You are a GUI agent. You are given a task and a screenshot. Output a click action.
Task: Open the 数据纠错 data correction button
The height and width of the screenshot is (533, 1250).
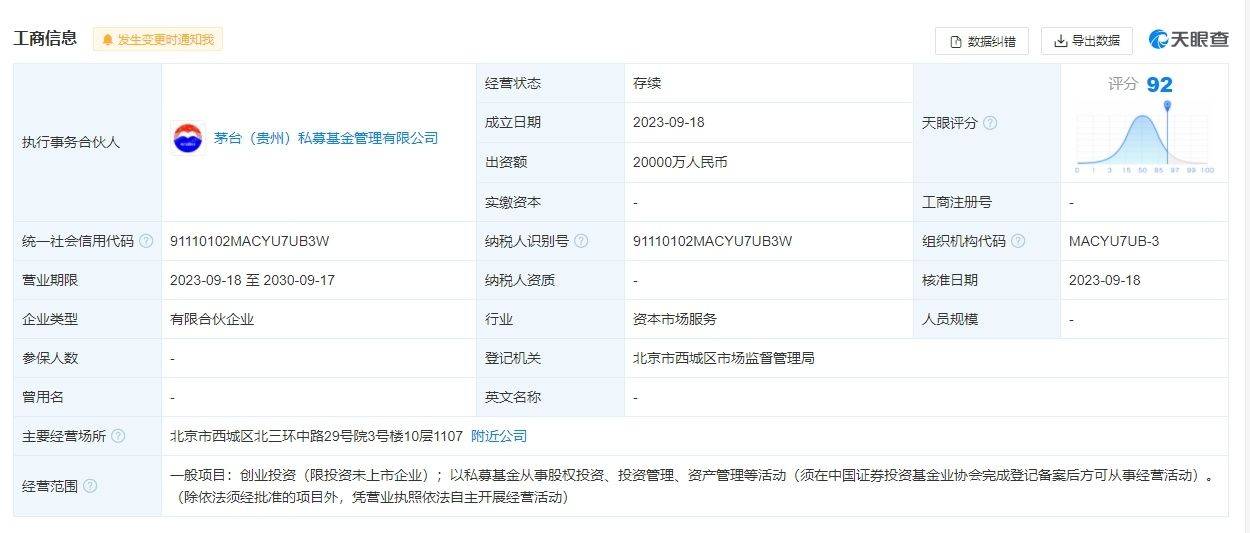point(981,41)
